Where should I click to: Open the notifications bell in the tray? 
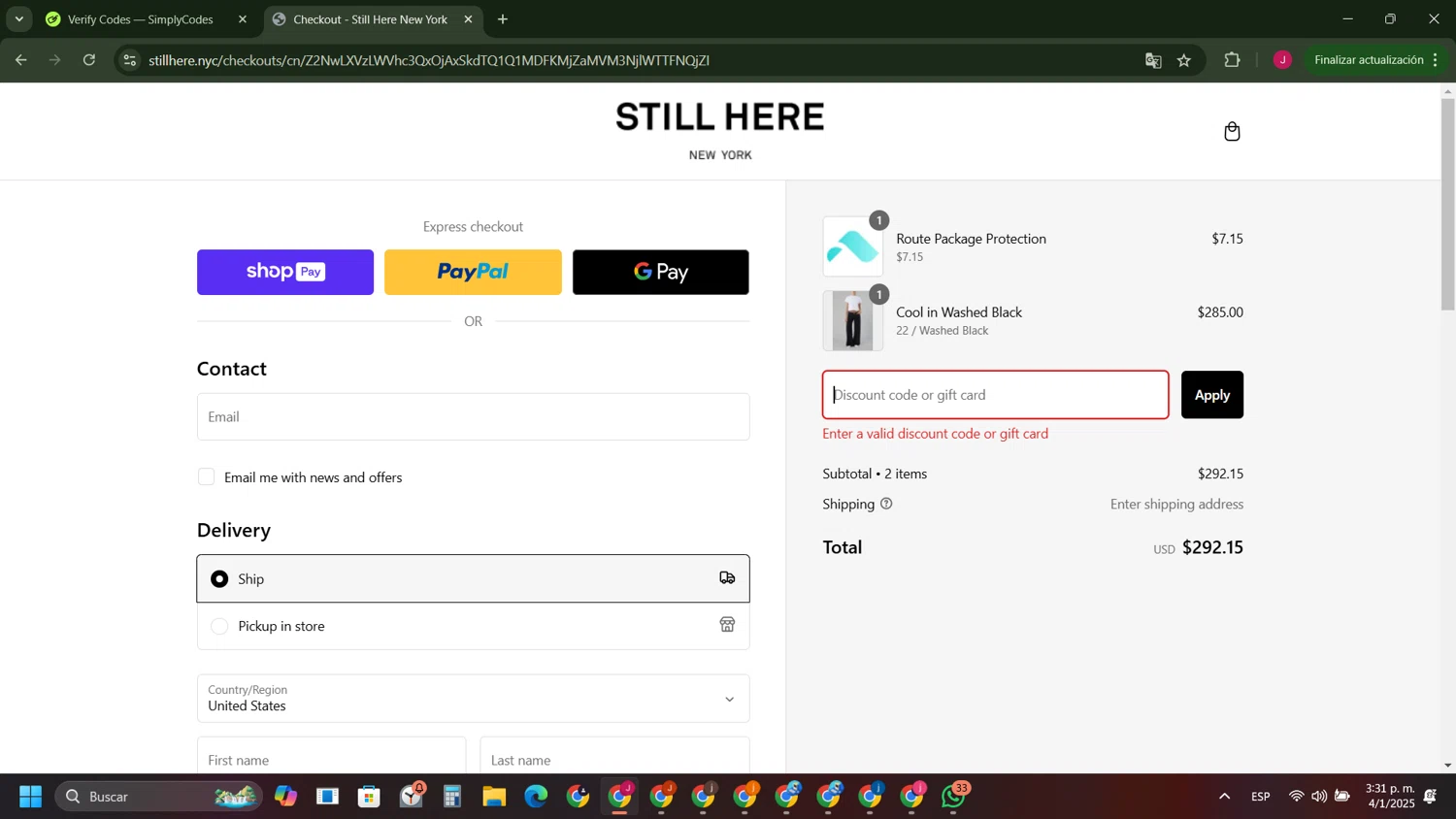(x=1430, y=797)
